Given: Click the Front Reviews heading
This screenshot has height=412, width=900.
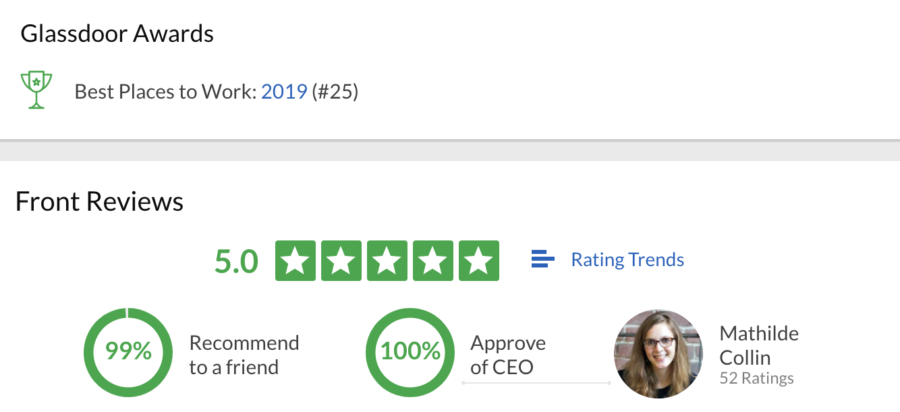Looking at the screenshot, I should coord(99,202).
